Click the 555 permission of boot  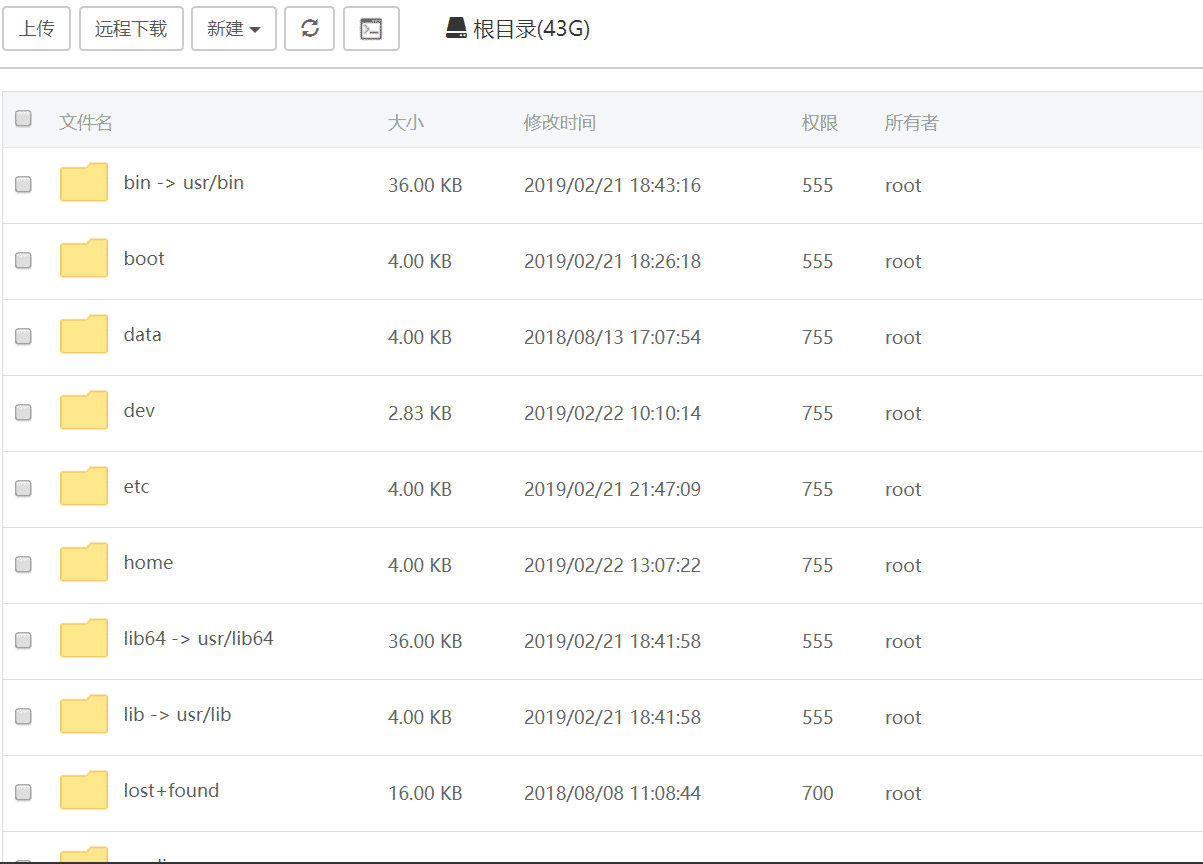(817, 261)
